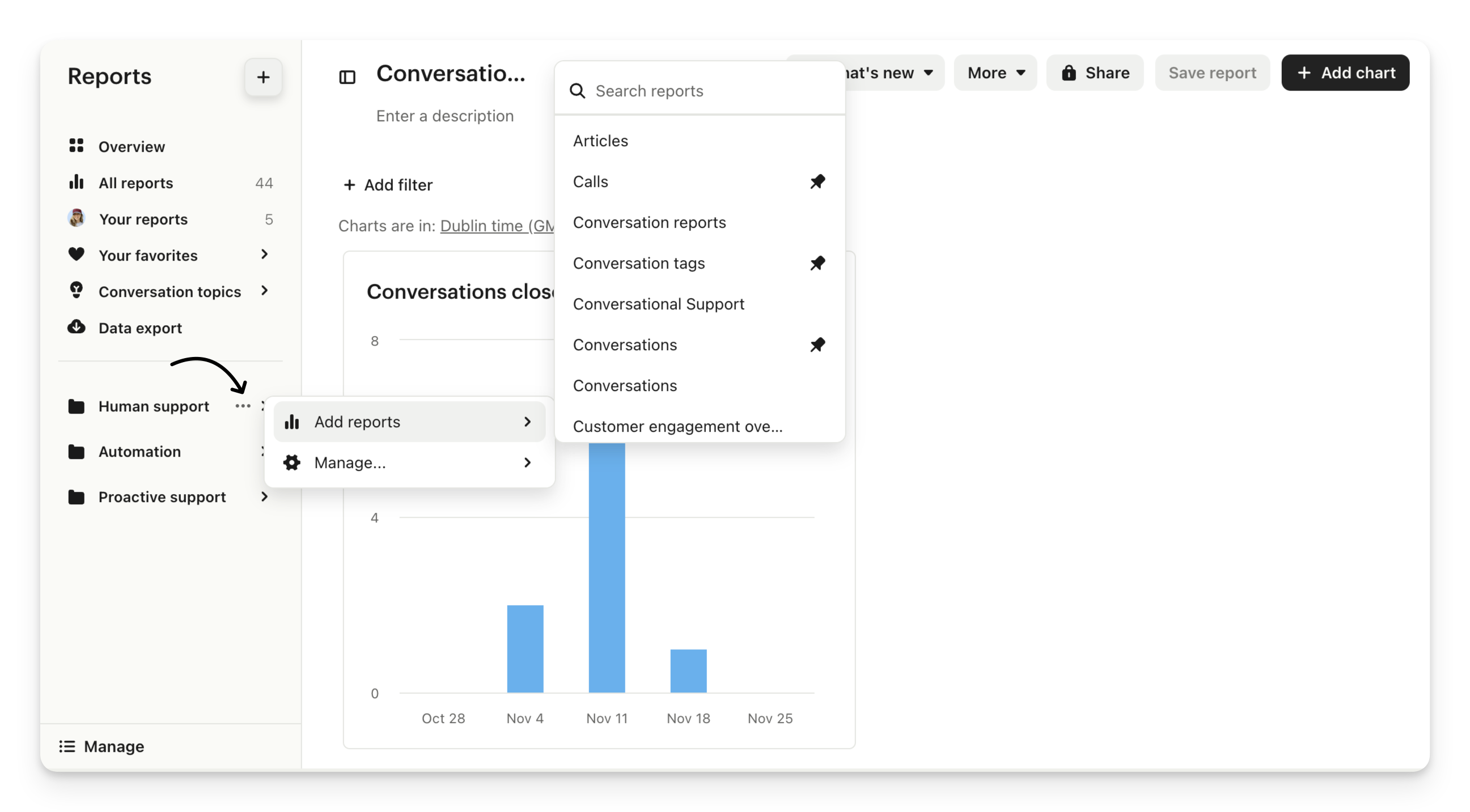Click the Automation folder icon
This screenshot has width=1470, height=812.
(x=77, y=452)
